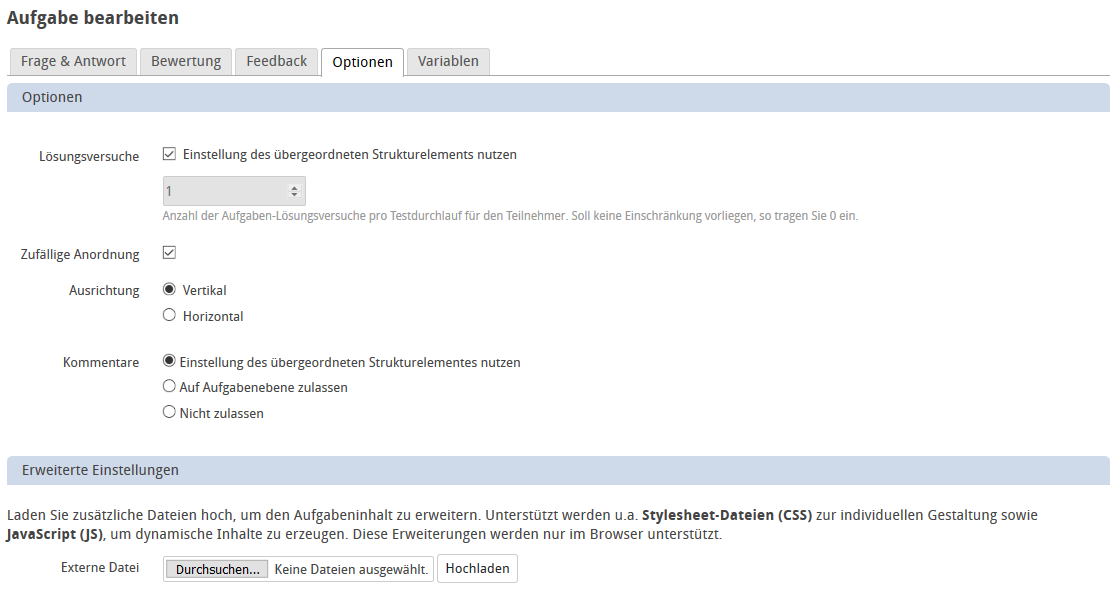Viewport: 1117px width, 599px height.
Task: Switch to the Frage & Antwort tab
Action: 72,61
